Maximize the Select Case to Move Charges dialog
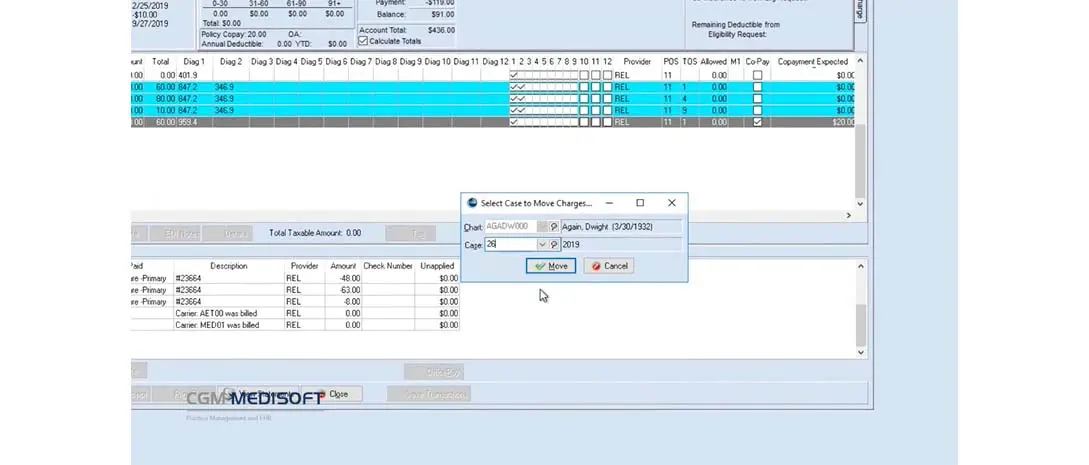 (x=640, y=203)
